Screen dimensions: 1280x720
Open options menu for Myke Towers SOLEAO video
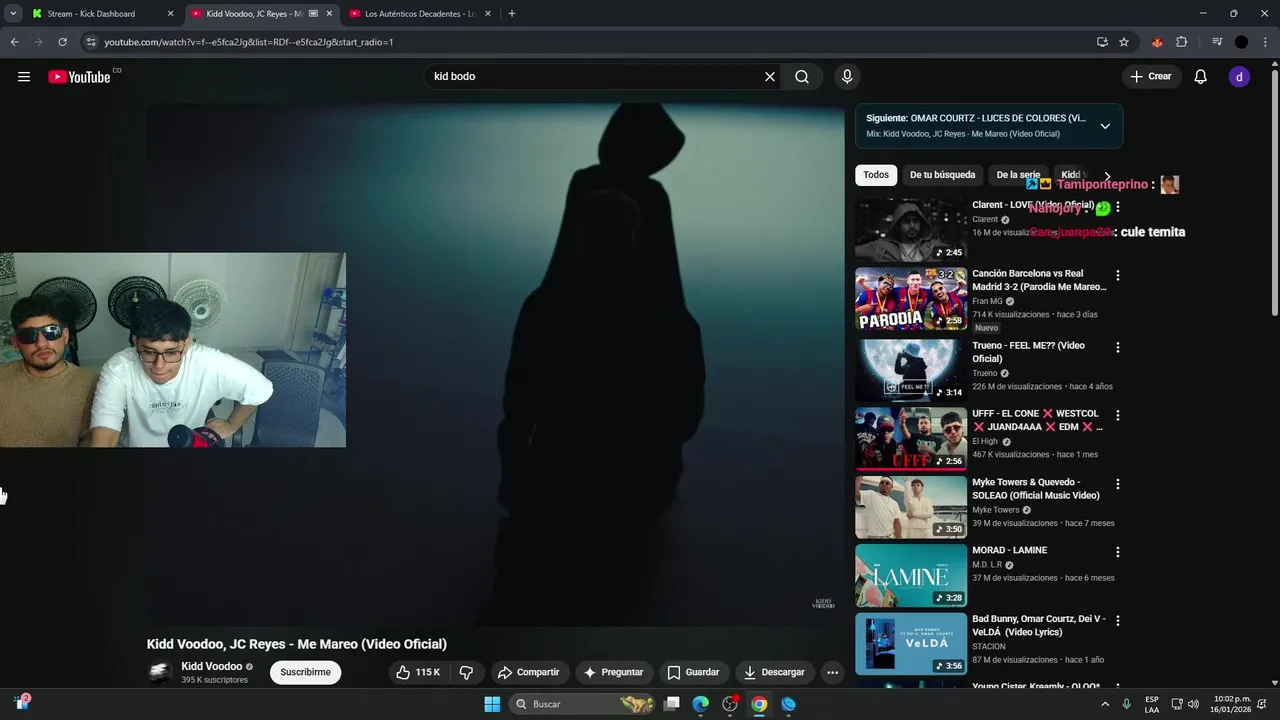[x=1118, y=484]
